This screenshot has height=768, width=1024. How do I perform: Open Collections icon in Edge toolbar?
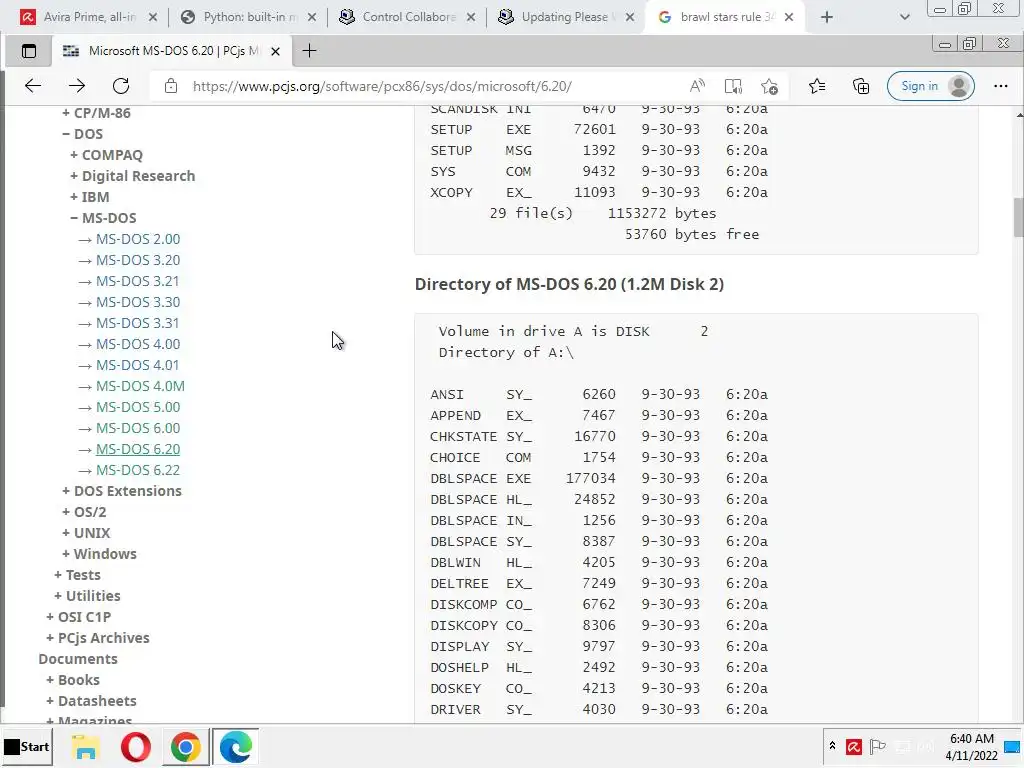point(861,86)
